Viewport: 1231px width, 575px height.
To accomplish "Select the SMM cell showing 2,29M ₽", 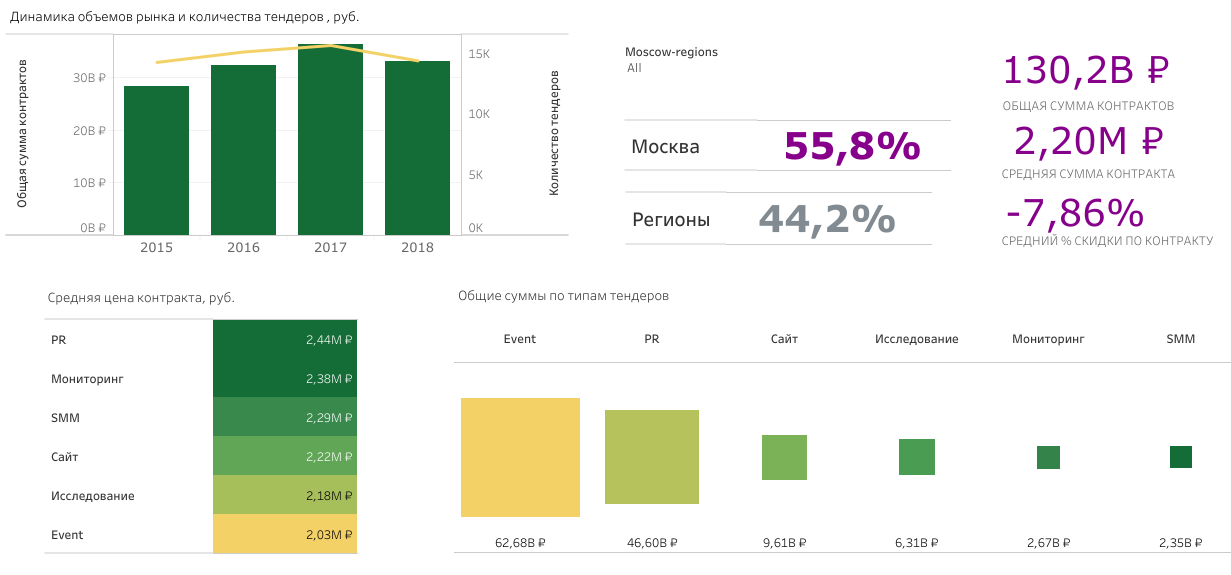I will 285,418.
